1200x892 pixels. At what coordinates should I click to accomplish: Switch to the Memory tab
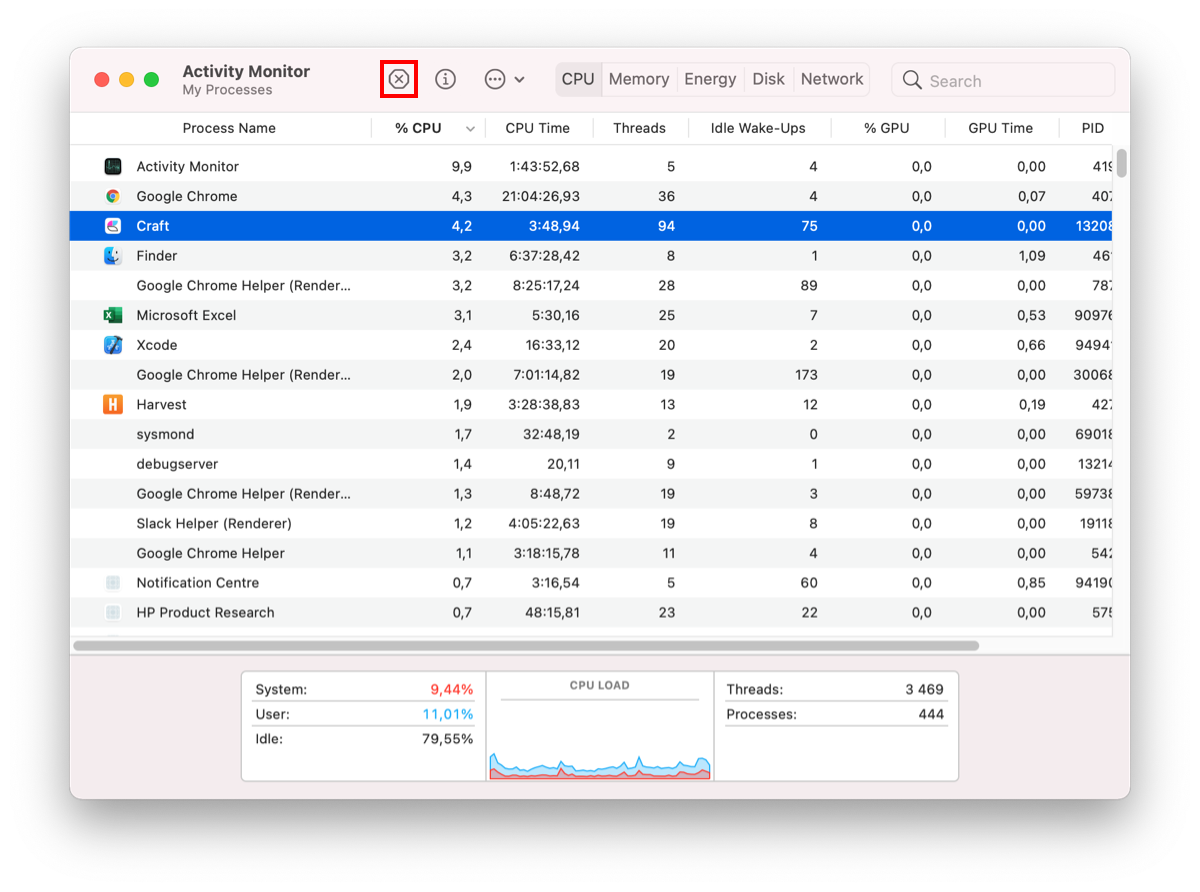point(639,78)
